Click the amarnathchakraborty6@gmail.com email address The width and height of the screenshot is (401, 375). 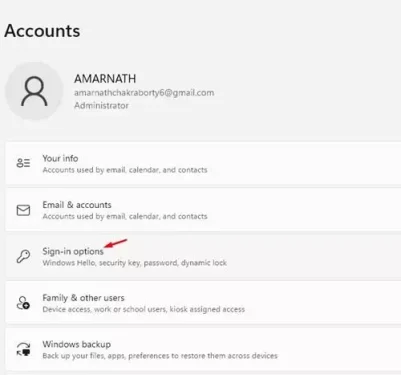(144, 93)
